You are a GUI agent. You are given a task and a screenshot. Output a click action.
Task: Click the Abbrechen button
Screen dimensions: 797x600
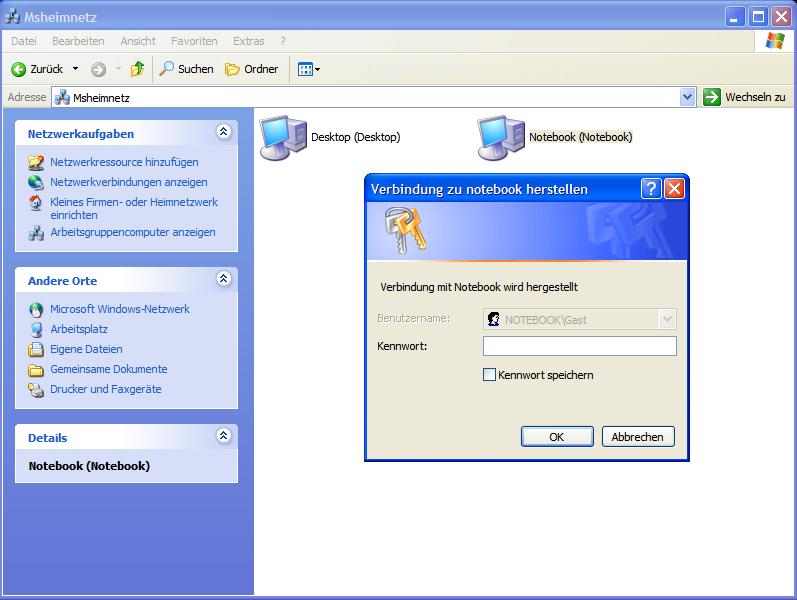(x=638, y=437)
